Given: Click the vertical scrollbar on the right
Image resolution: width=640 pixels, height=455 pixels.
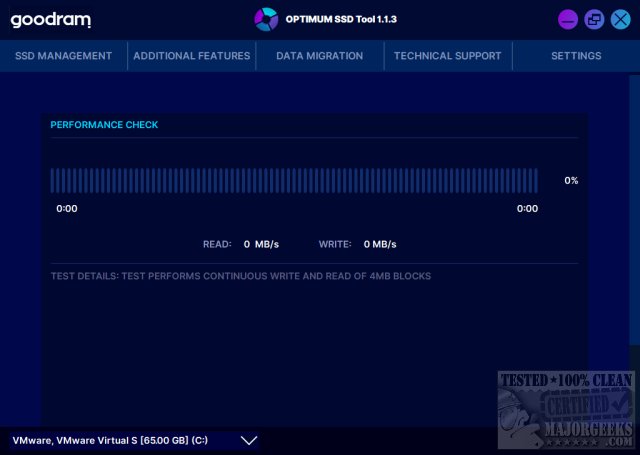Looking at the screenshot, I should (634, 210).
